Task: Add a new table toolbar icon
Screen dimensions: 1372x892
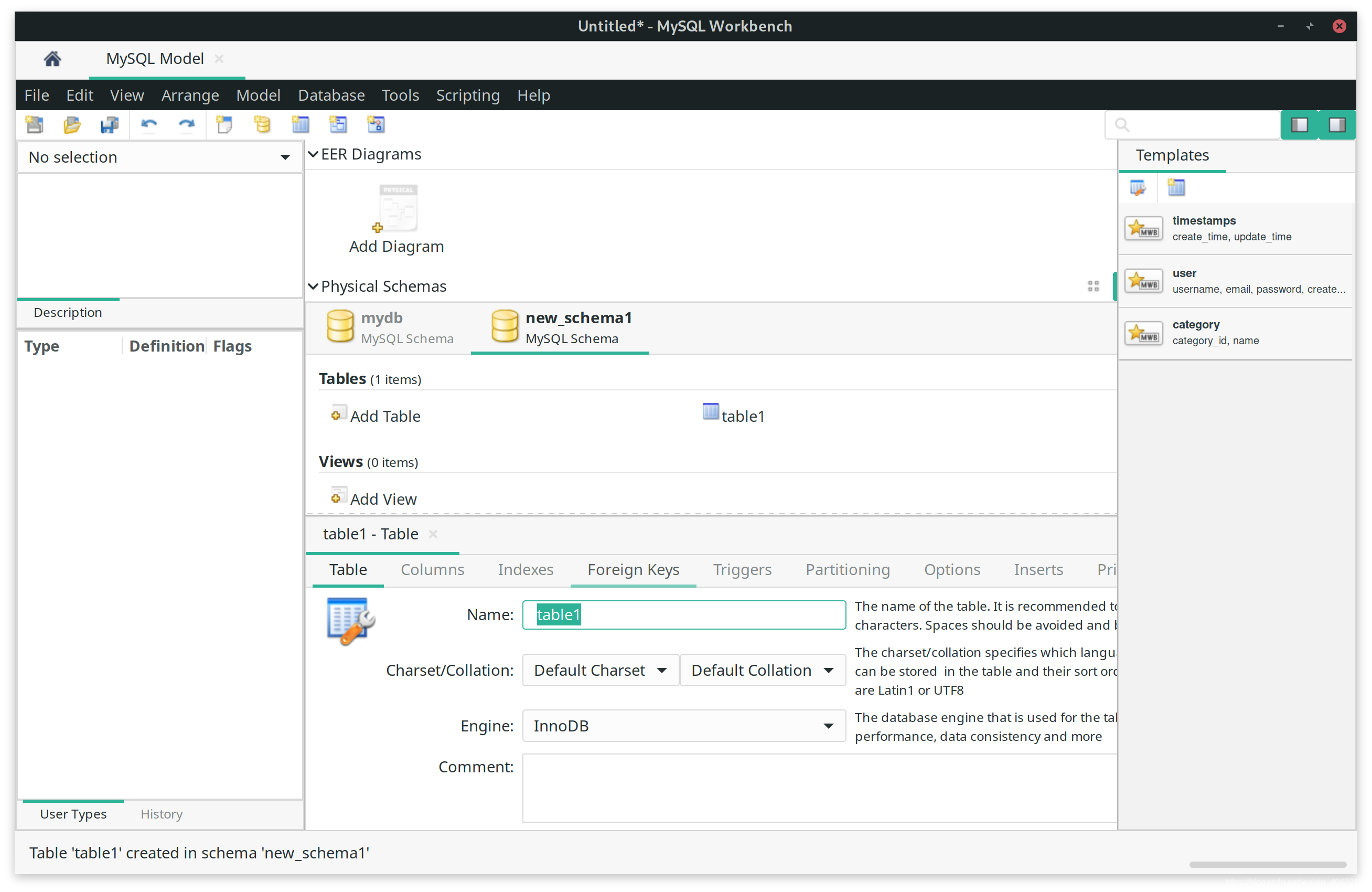Action: 301,124
